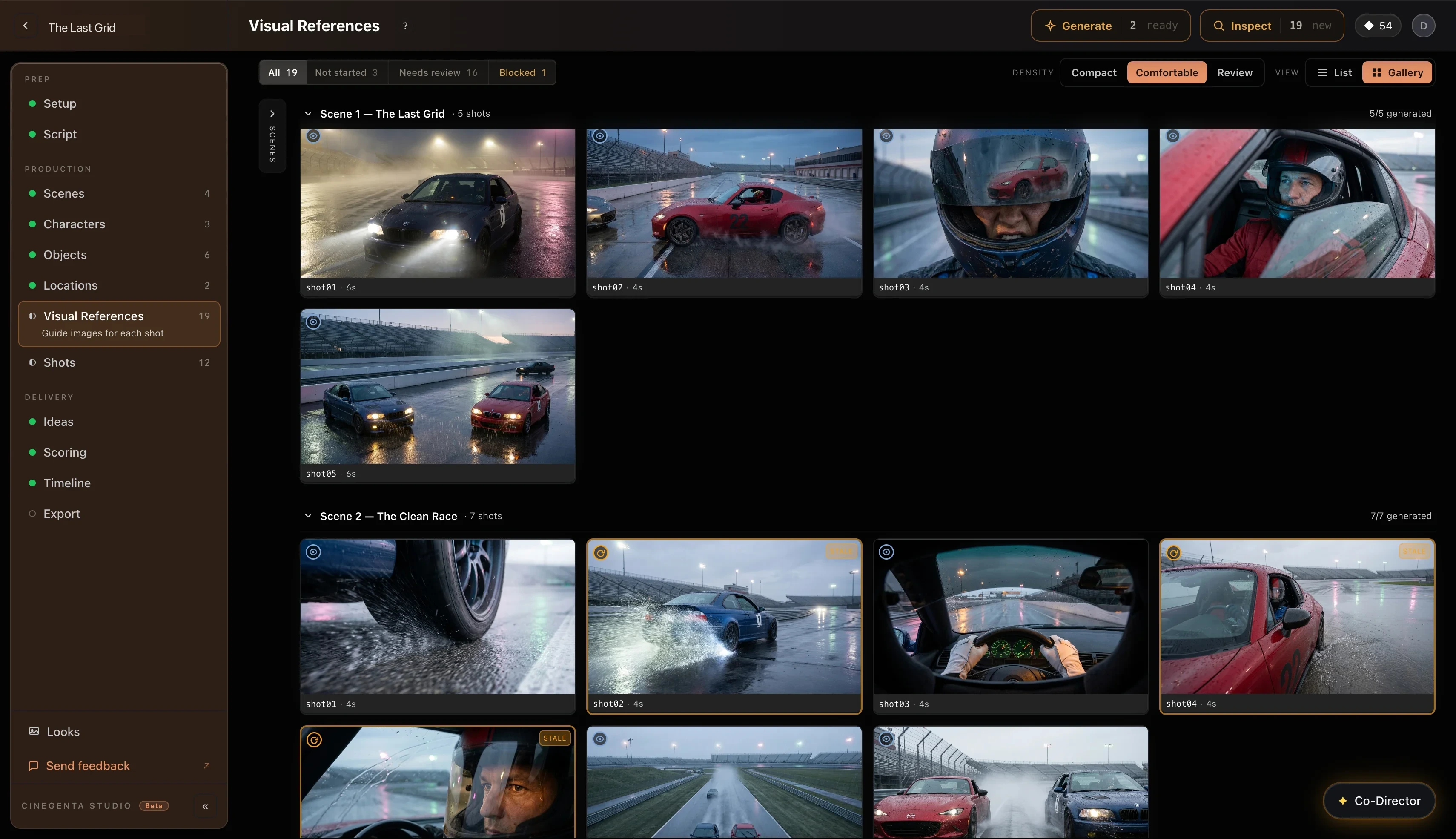
Task: Open Setup in the sidebar
Action: [x=119, y=104]
